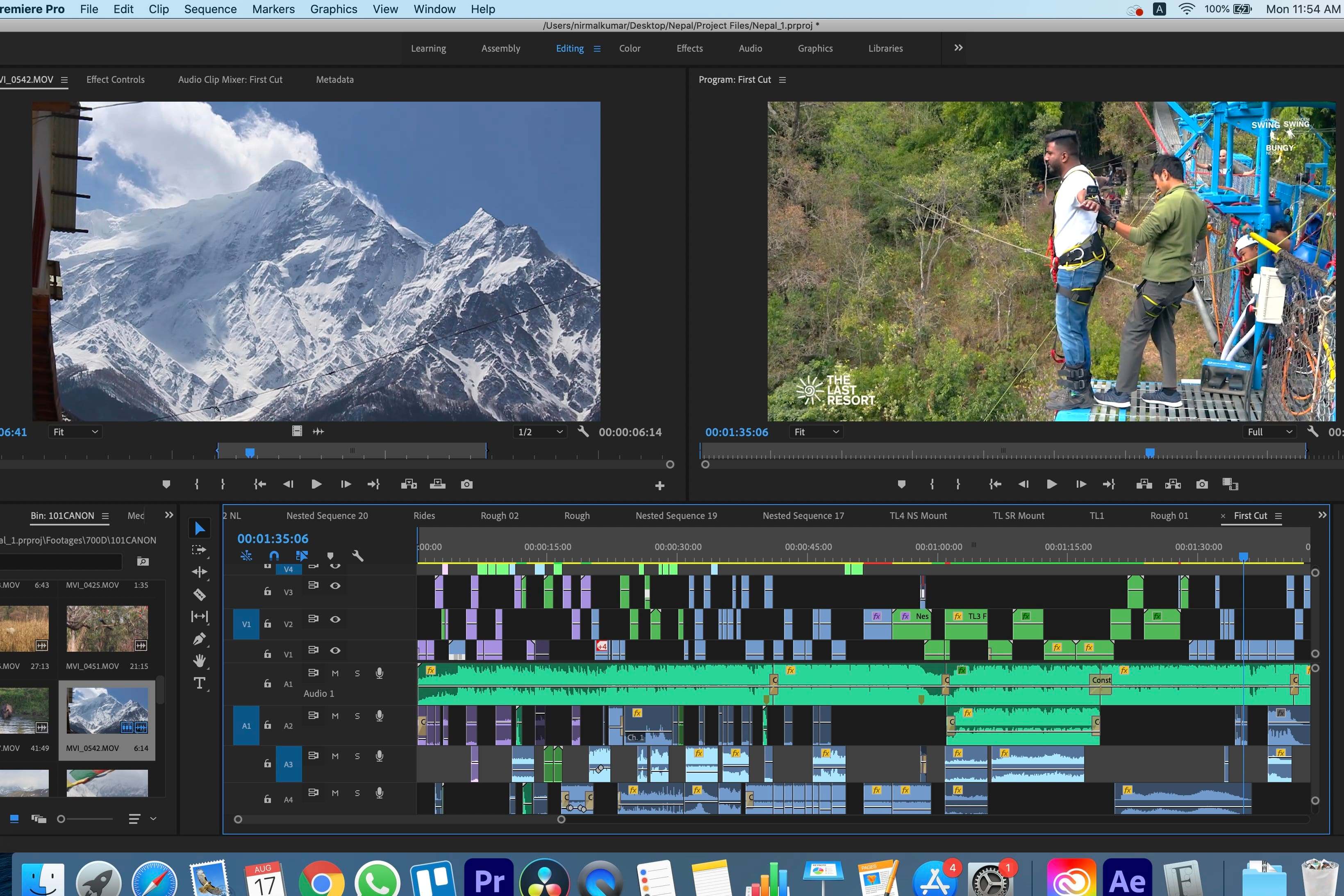Image resolution: width=1344 pixels, height=896 pixels.
Task: Select the Ripple Edit tool
Action: (x=199, y=572)
